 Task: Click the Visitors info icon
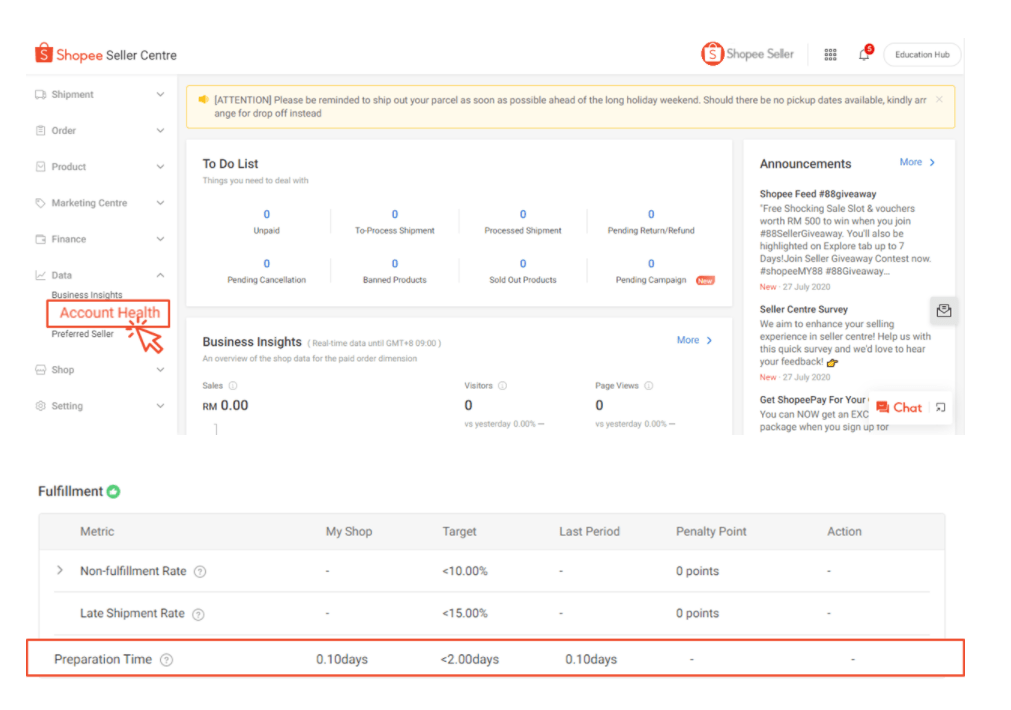click(x=502, y=386)
